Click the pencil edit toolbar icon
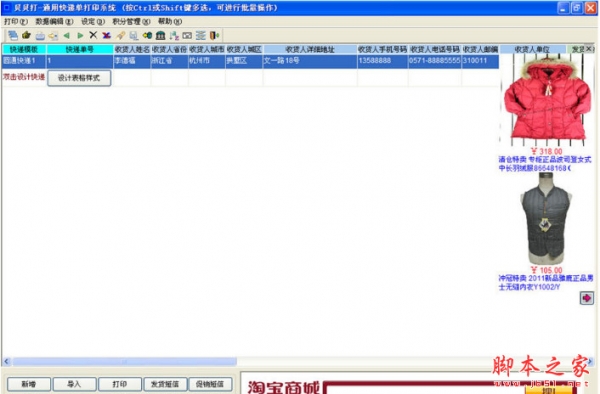Screen dimensions: 600x394 pyautogui.click(x=120, y=36)
